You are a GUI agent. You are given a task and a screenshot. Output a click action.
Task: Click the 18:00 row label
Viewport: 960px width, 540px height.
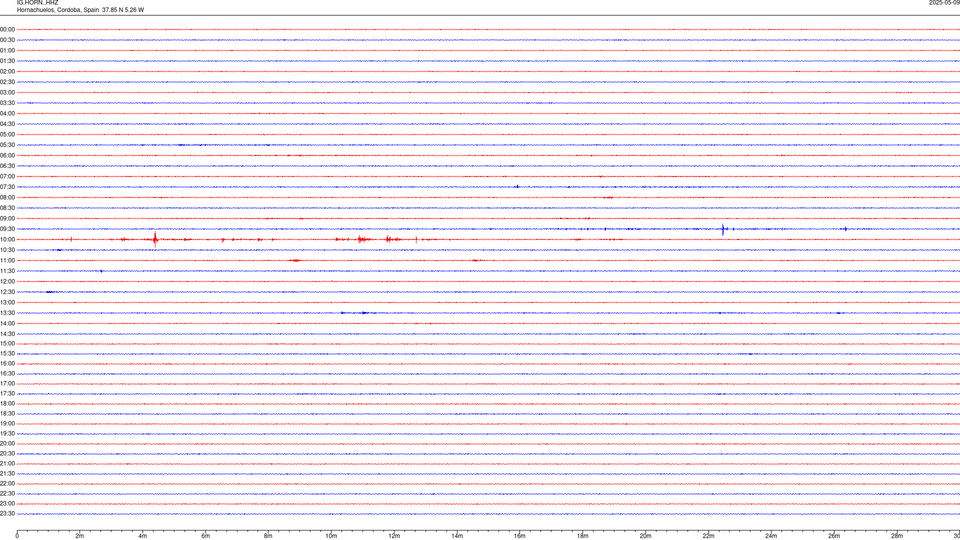tap(7, 403)
